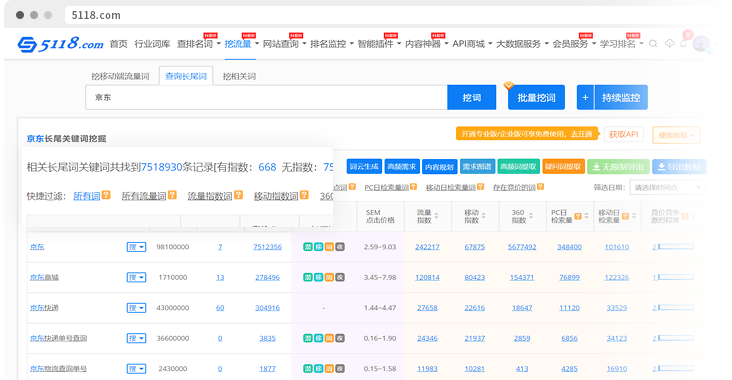732x380 pixels.
Task: Click the competition bar in 京东商城 row
Action: (x=676, y=277)
